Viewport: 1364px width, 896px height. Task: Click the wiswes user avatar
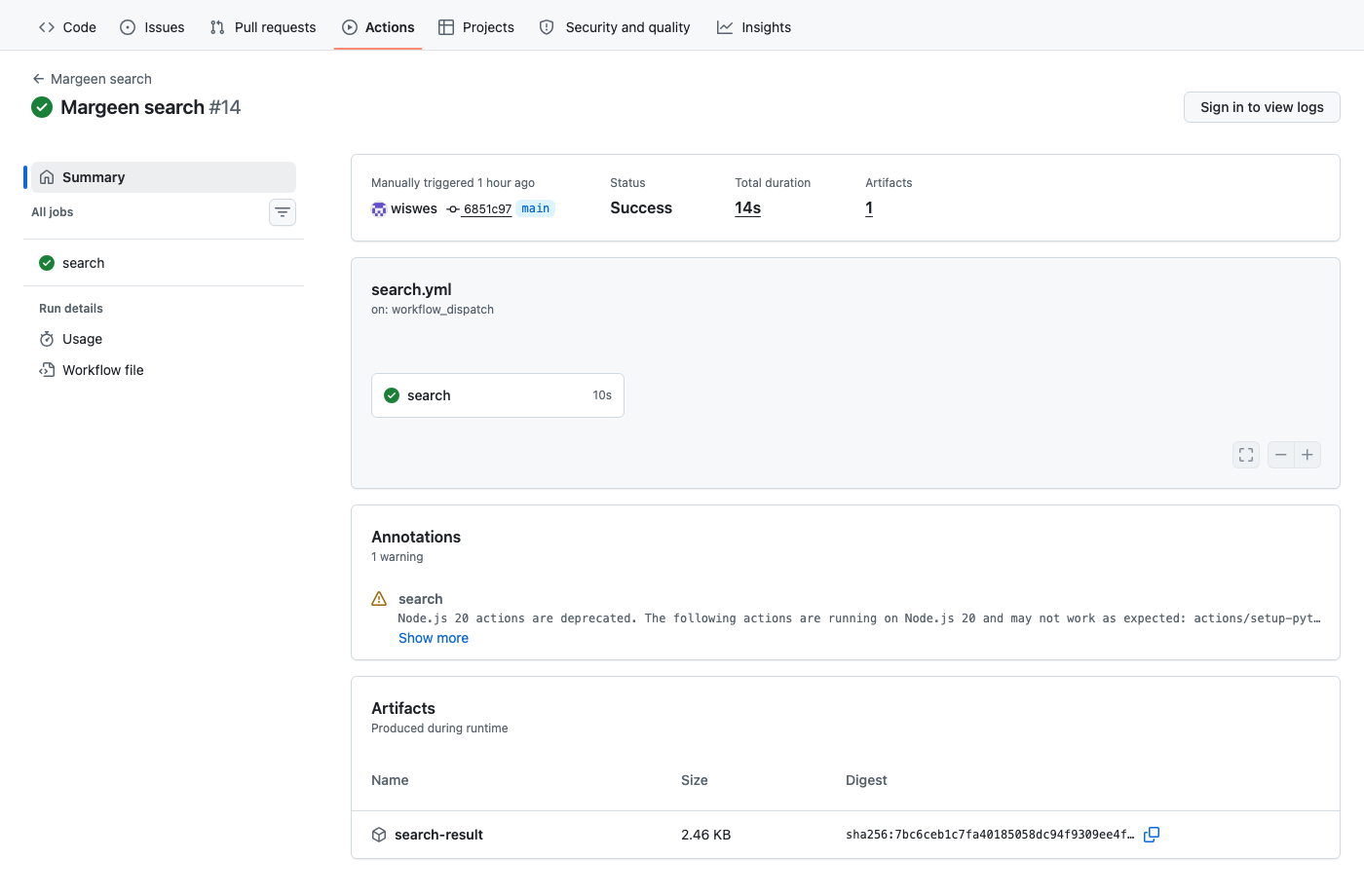[379, 209]
